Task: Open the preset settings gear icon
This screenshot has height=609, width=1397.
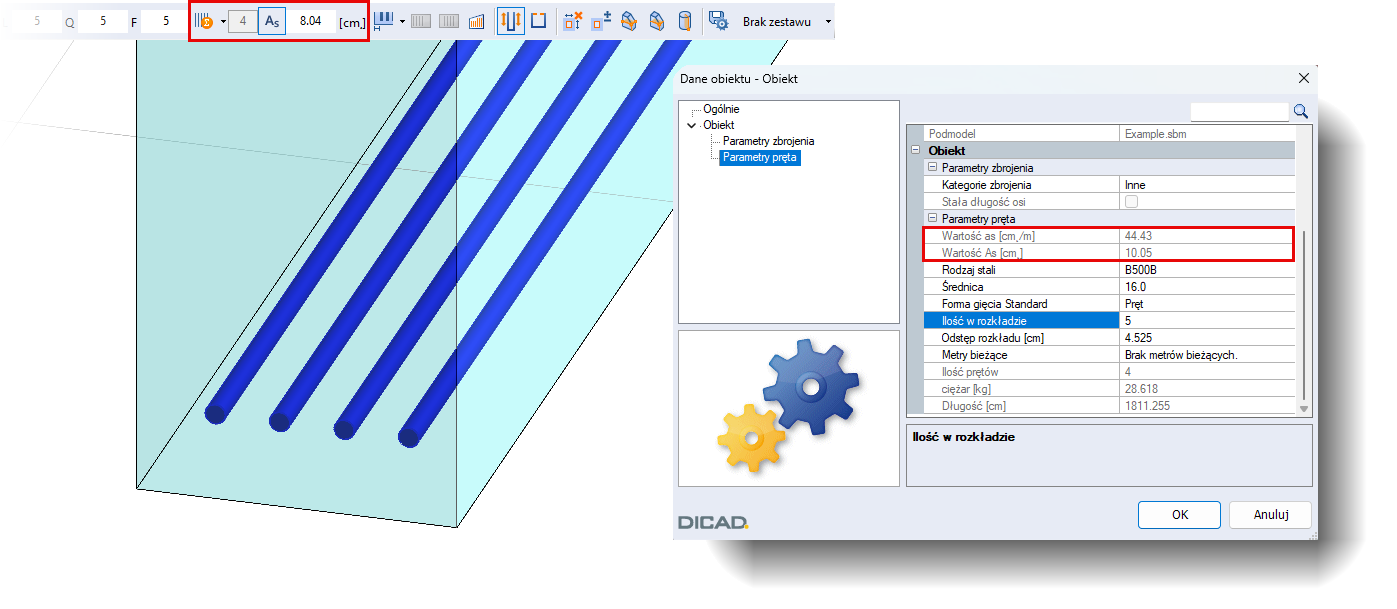Action: 718,21
